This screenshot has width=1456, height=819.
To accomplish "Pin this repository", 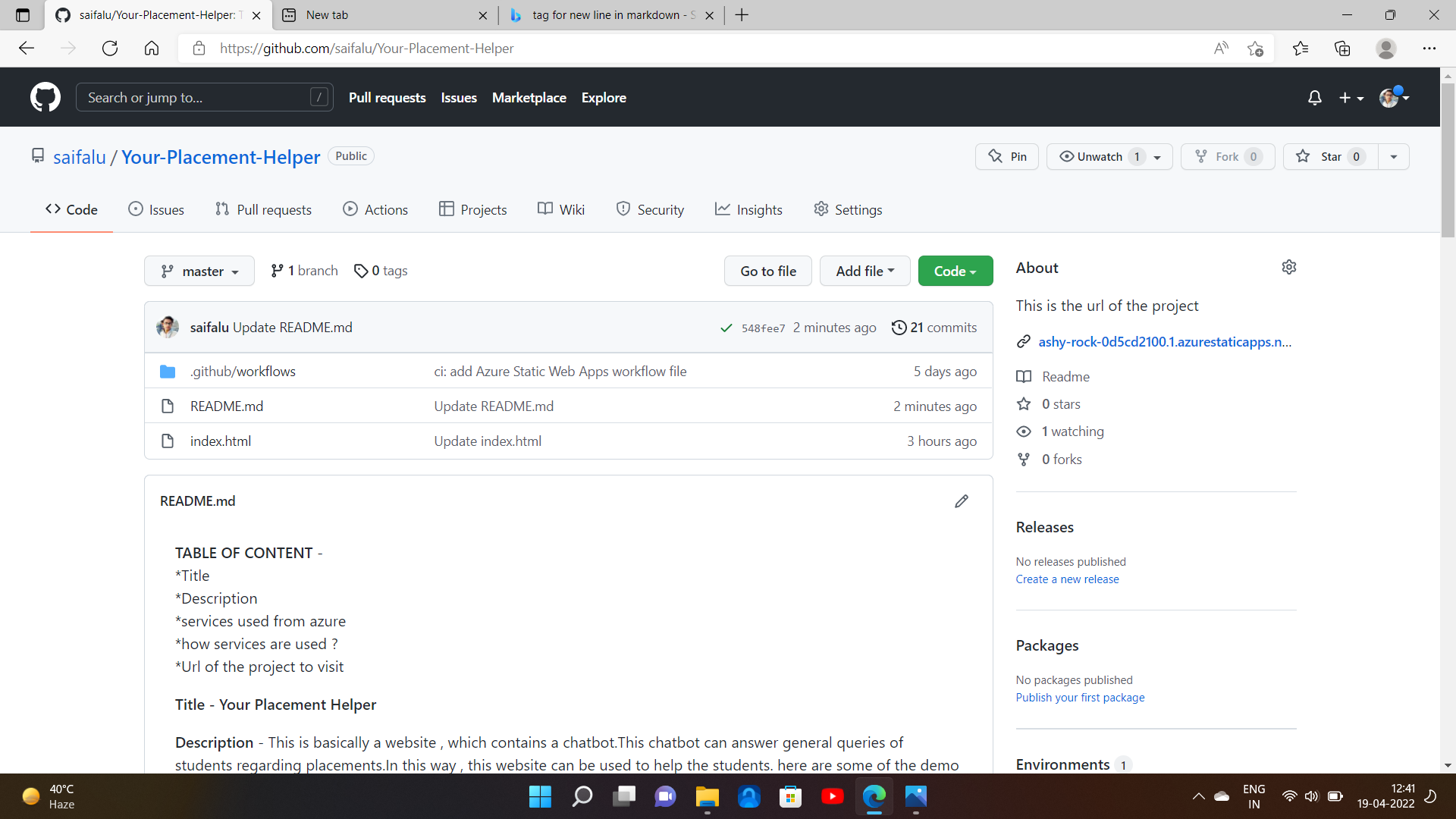I will pos(1007,156).
